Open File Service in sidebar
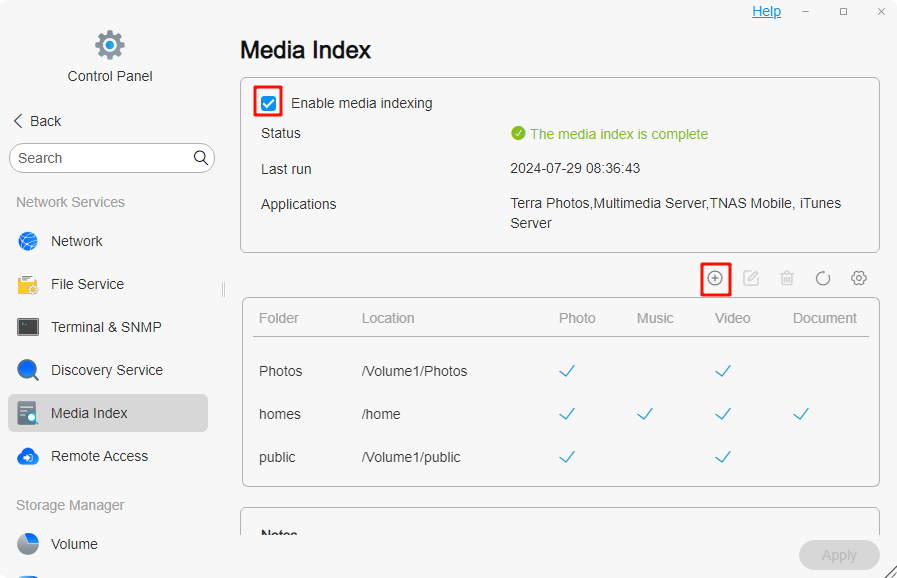Screen dimensions: 897x578 87,284
